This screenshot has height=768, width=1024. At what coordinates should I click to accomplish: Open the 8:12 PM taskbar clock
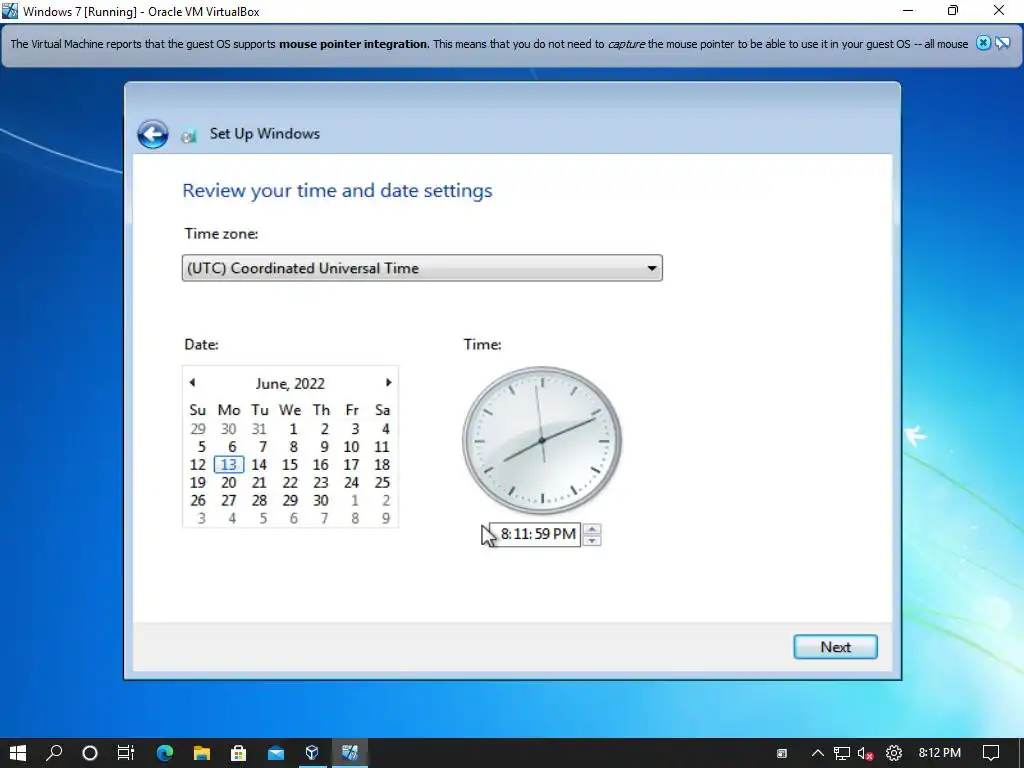click(940, 753)
